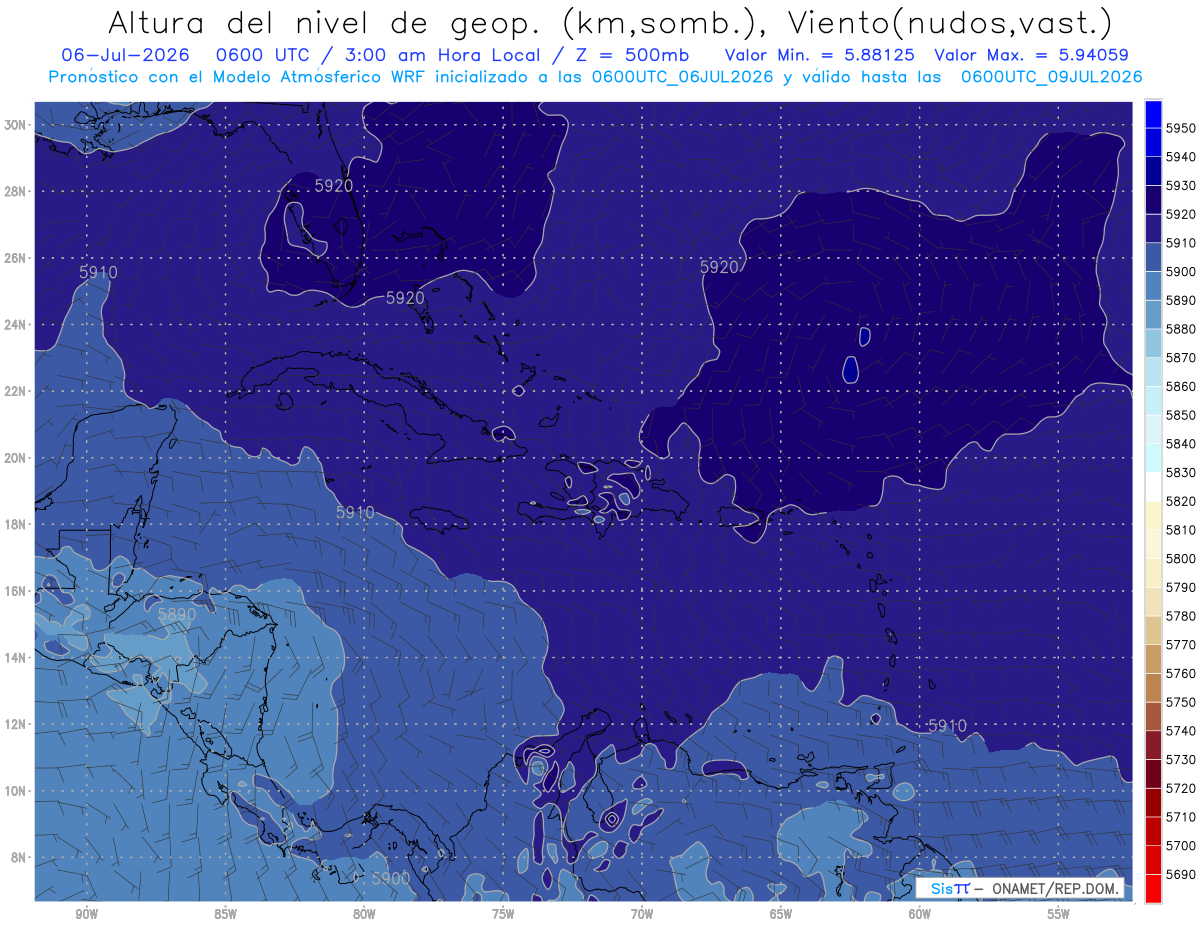Click the 5820 value on the color scale
The image size is (1200, 927).
click(x=1180, y=501)
